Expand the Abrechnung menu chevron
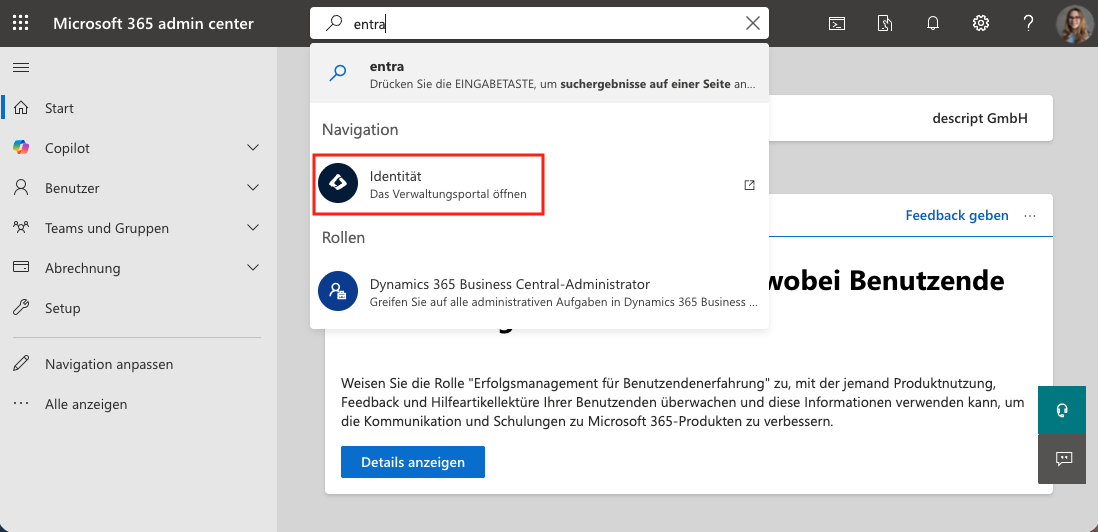The height and width of the screenshot is (532, 1098). tap(253, 267)
